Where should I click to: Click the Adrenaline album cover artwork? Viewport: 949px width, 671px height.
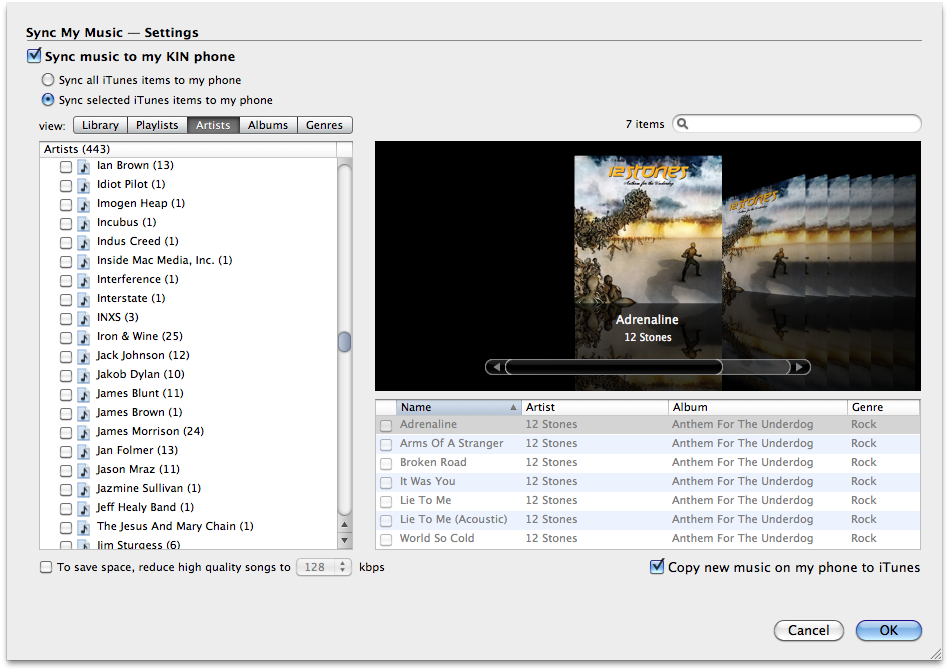pos(648,229)
